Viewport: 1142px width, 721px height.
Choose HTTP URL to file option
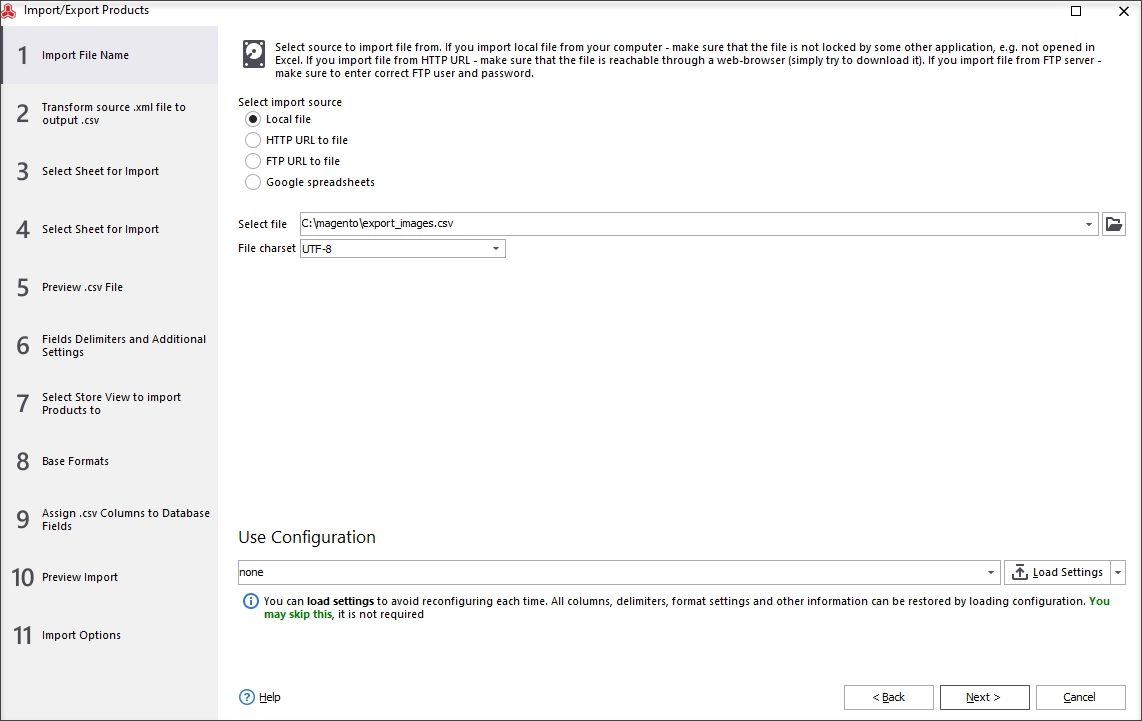pyautogui.click(x=253, y=140)
